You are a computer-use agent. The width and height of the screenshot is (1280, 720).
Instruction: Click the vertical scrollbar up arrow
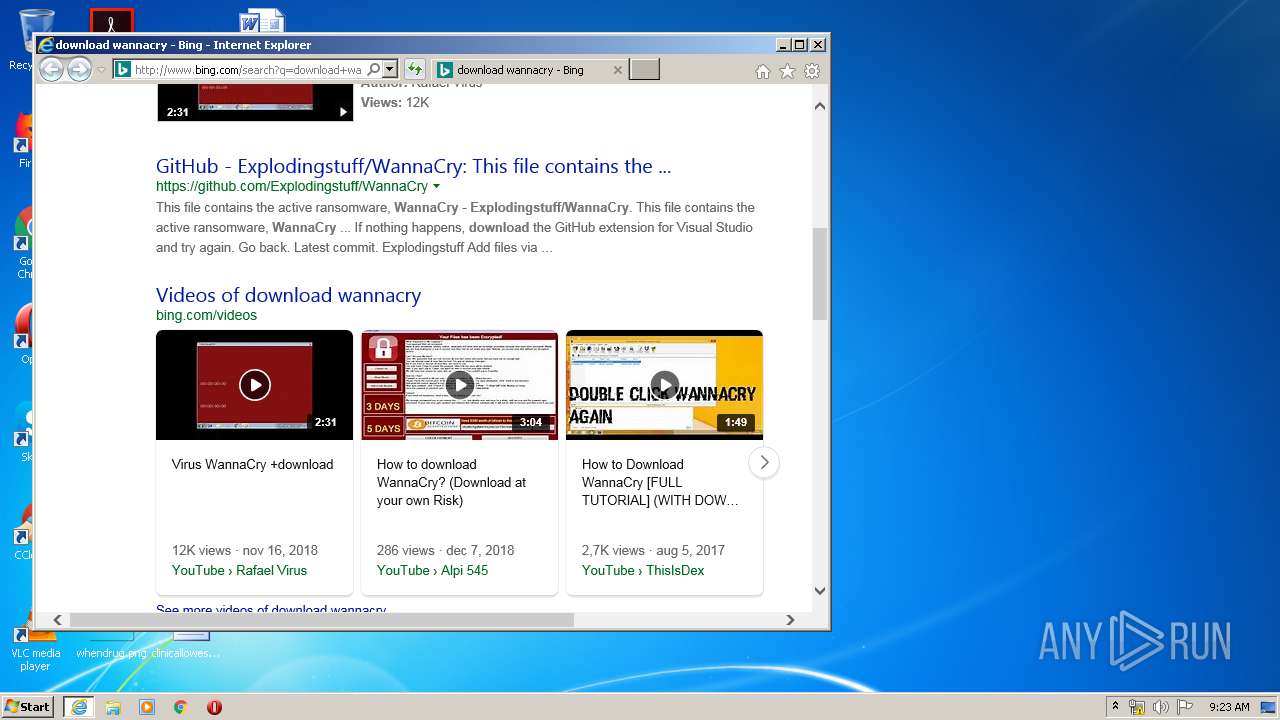(x=820, y=106)
